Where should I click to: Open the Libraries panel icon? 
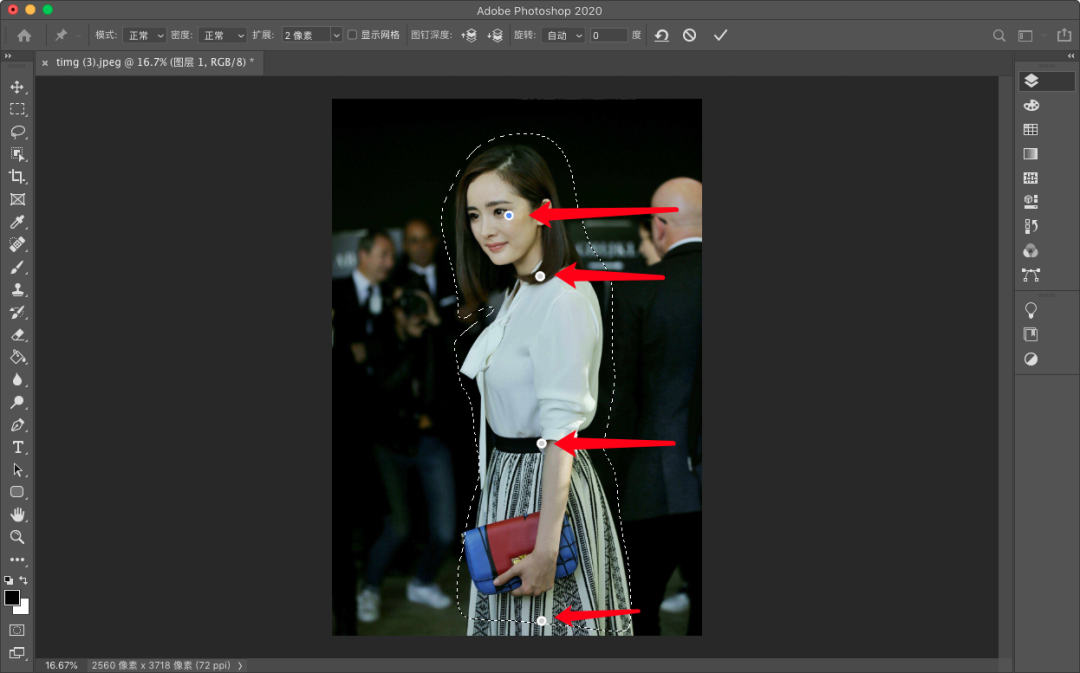[1031, 335]
